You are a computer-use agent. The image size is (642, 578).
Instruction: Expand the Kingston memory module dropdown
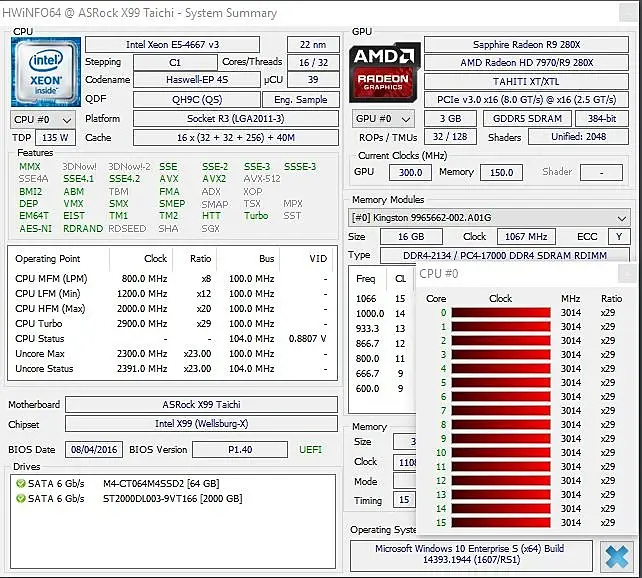(x=489, y=218)
